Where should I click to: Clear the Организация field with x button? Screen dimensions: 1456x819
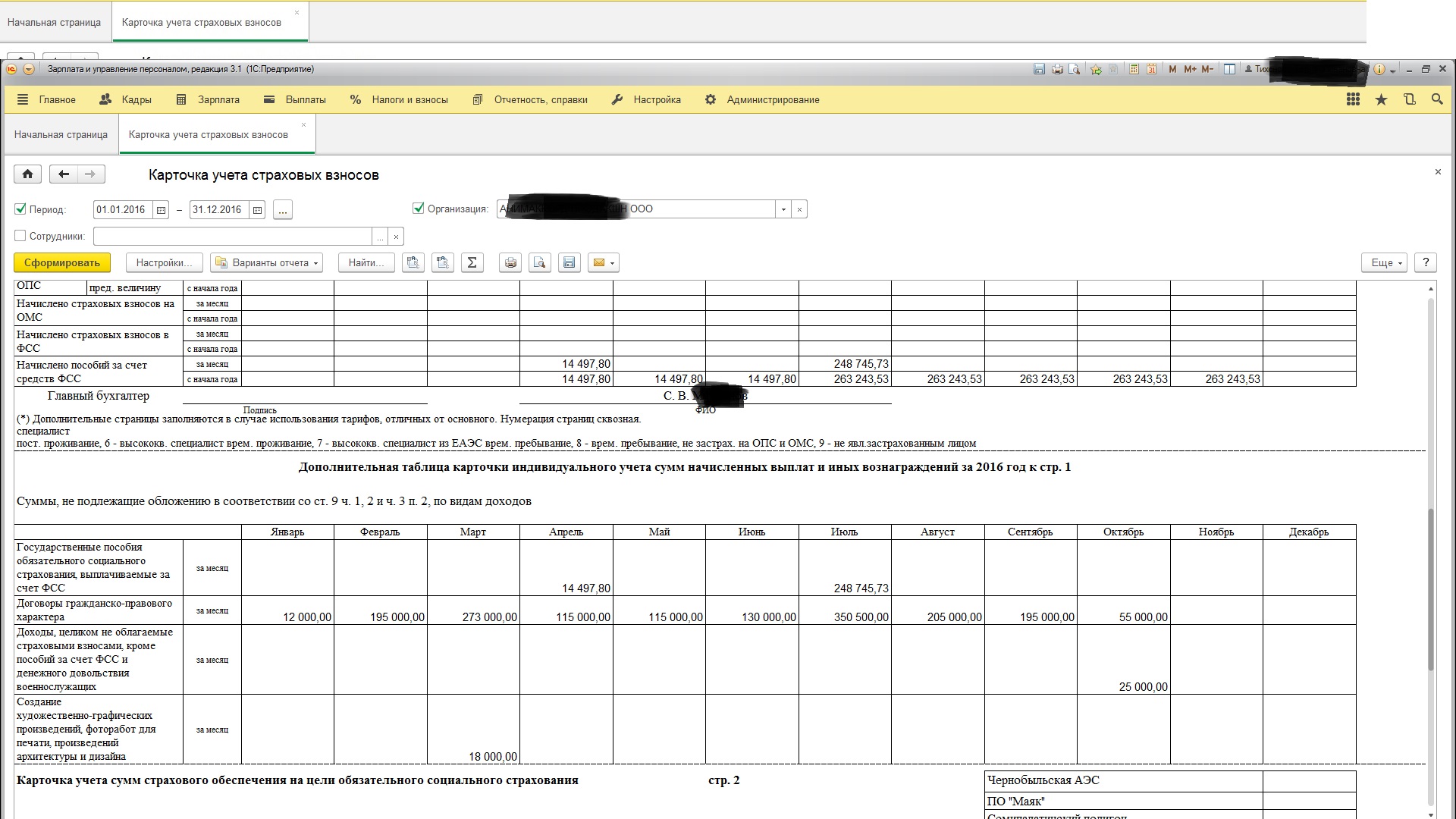point(799,209)
